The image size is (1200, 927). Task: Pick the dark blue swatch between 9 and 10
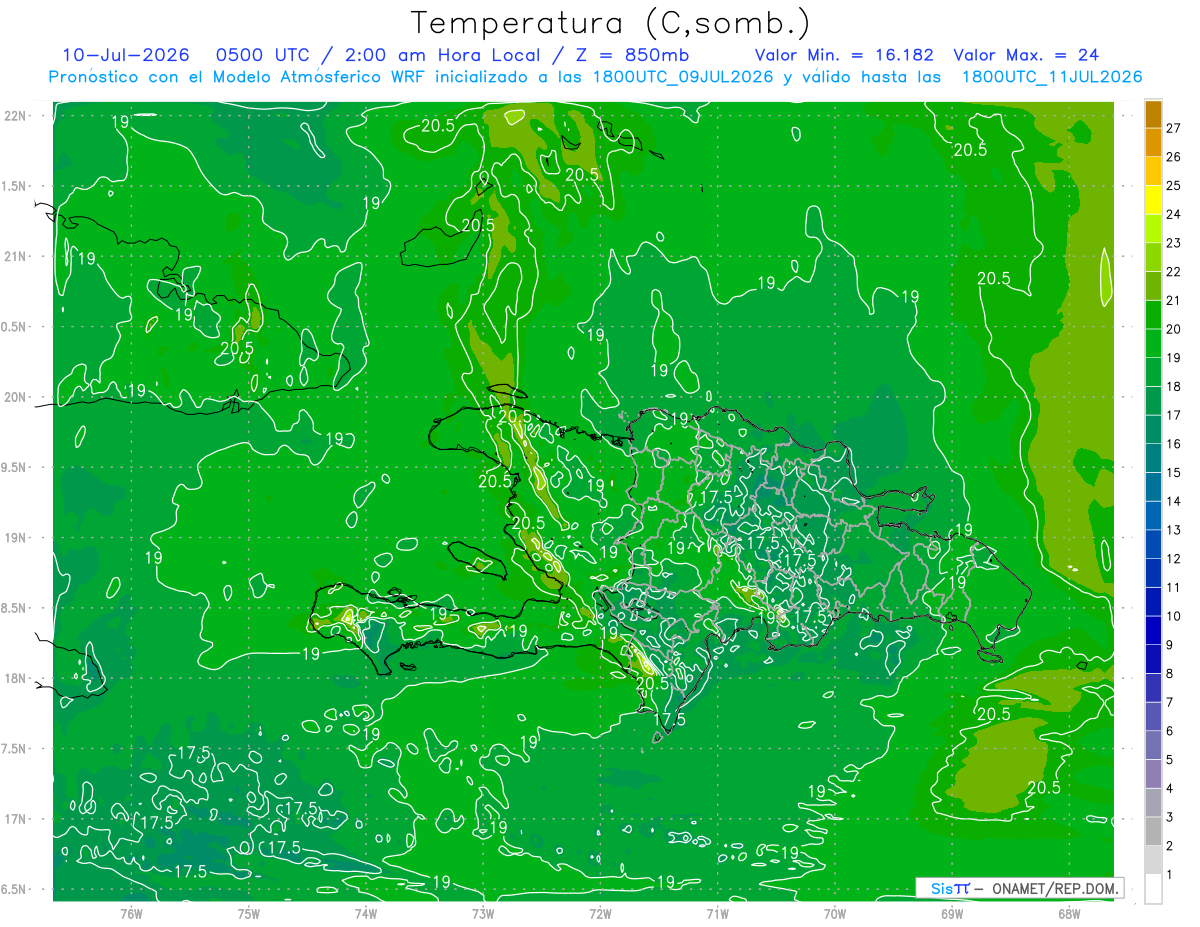[x=1153, y=630]
